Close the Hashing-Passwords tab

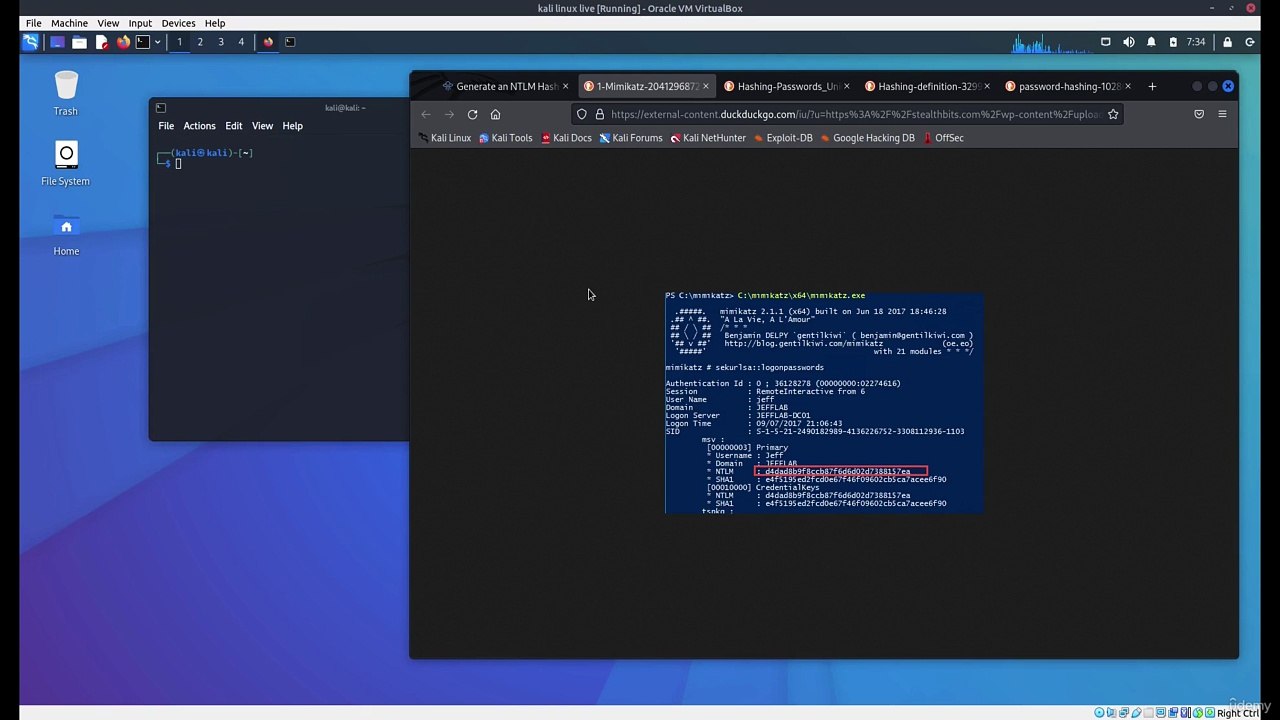846,86
